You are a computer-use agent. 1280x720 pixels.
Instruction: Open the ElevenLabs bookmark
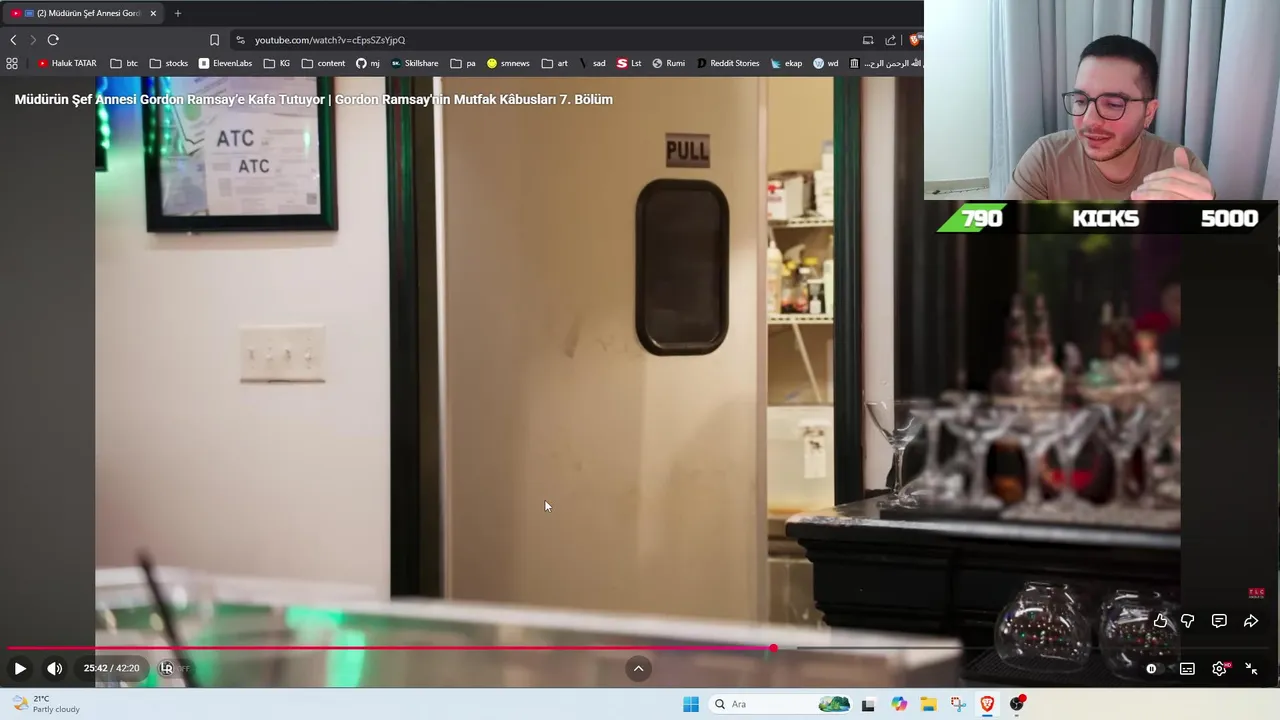(225, 63)
